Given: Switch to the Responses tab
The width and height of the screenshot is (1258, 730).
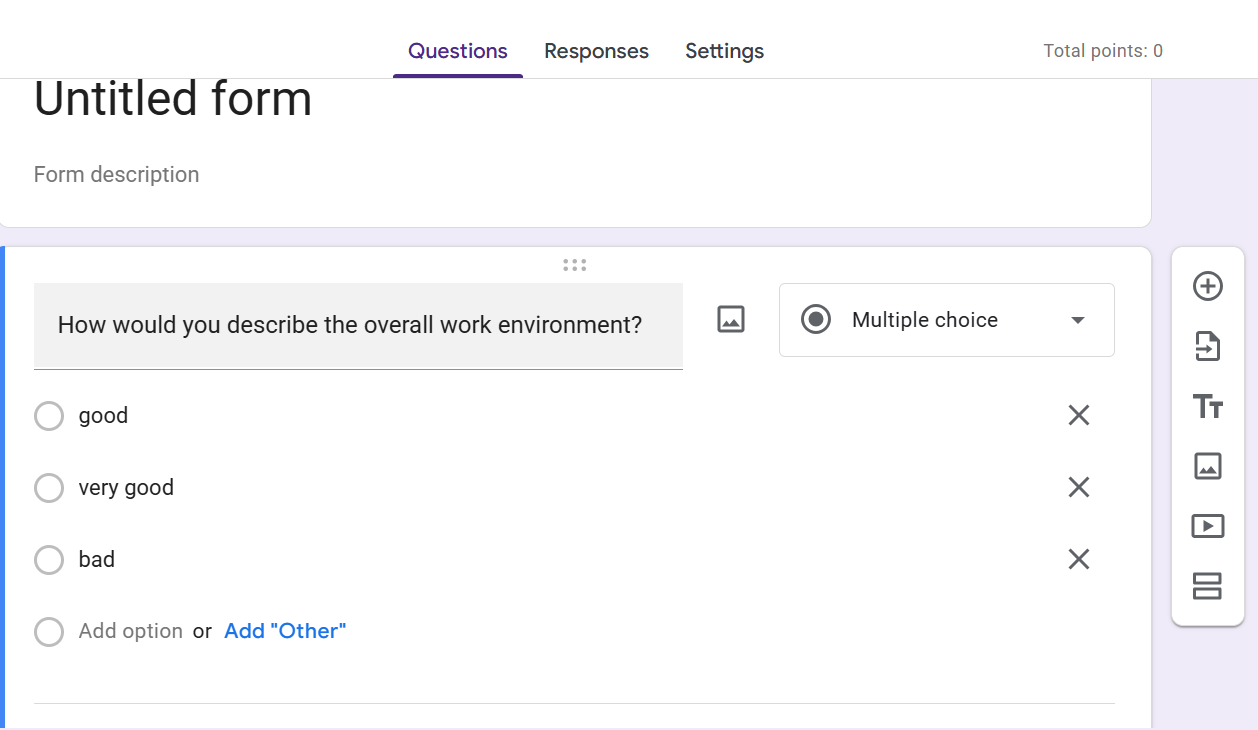Looking at the screenshot, I should (596, 51).
